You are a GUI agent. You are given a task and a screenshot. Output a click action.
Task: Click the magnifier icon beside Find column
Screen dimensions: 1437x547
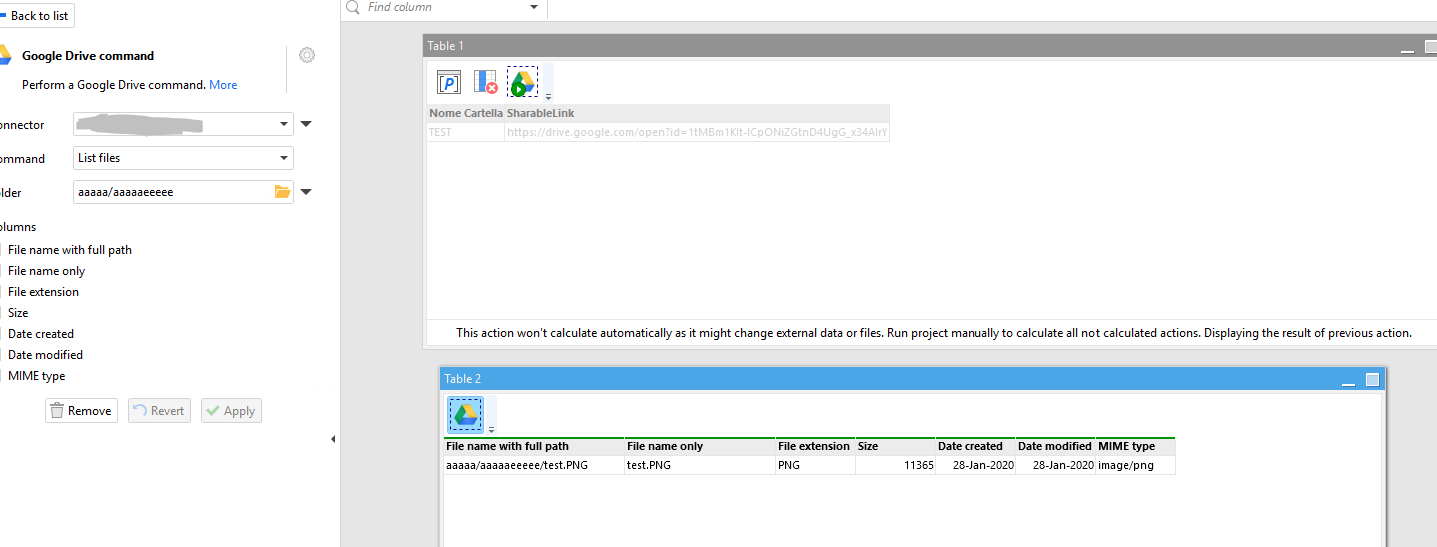click(x=353, y=7)
